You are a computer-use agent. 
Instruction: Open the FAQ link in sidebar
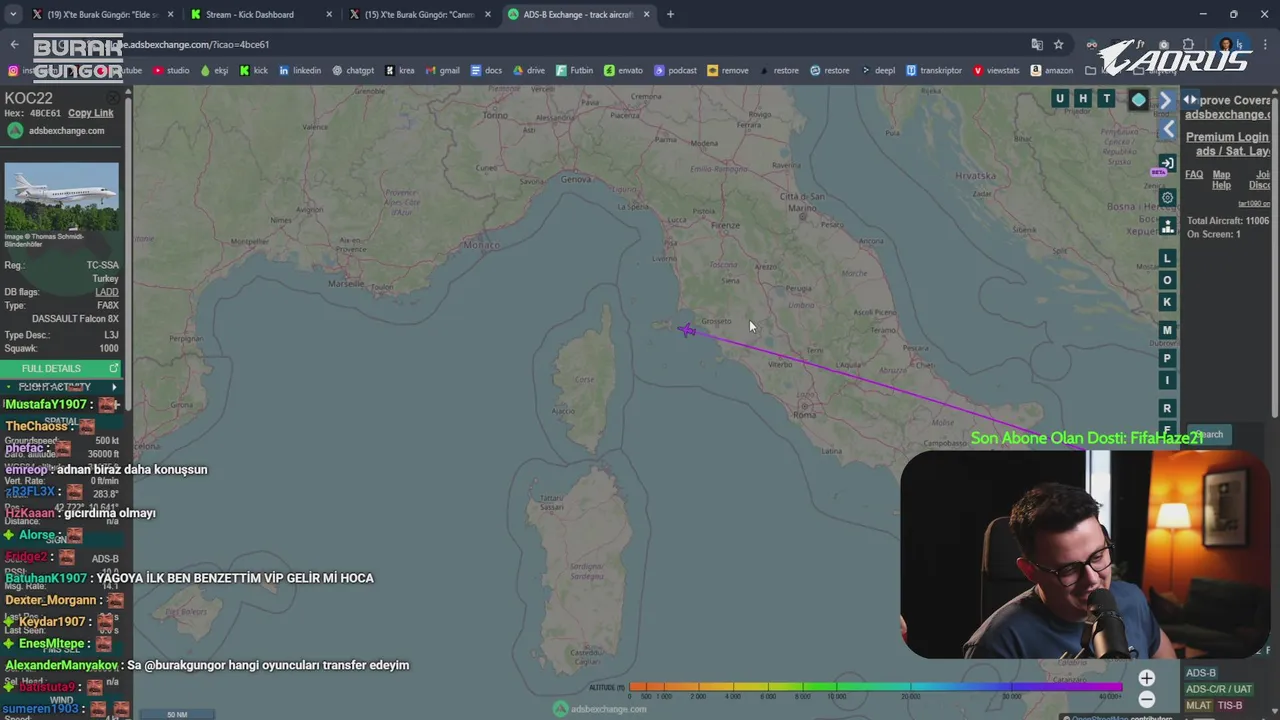tap(1194, 174)
